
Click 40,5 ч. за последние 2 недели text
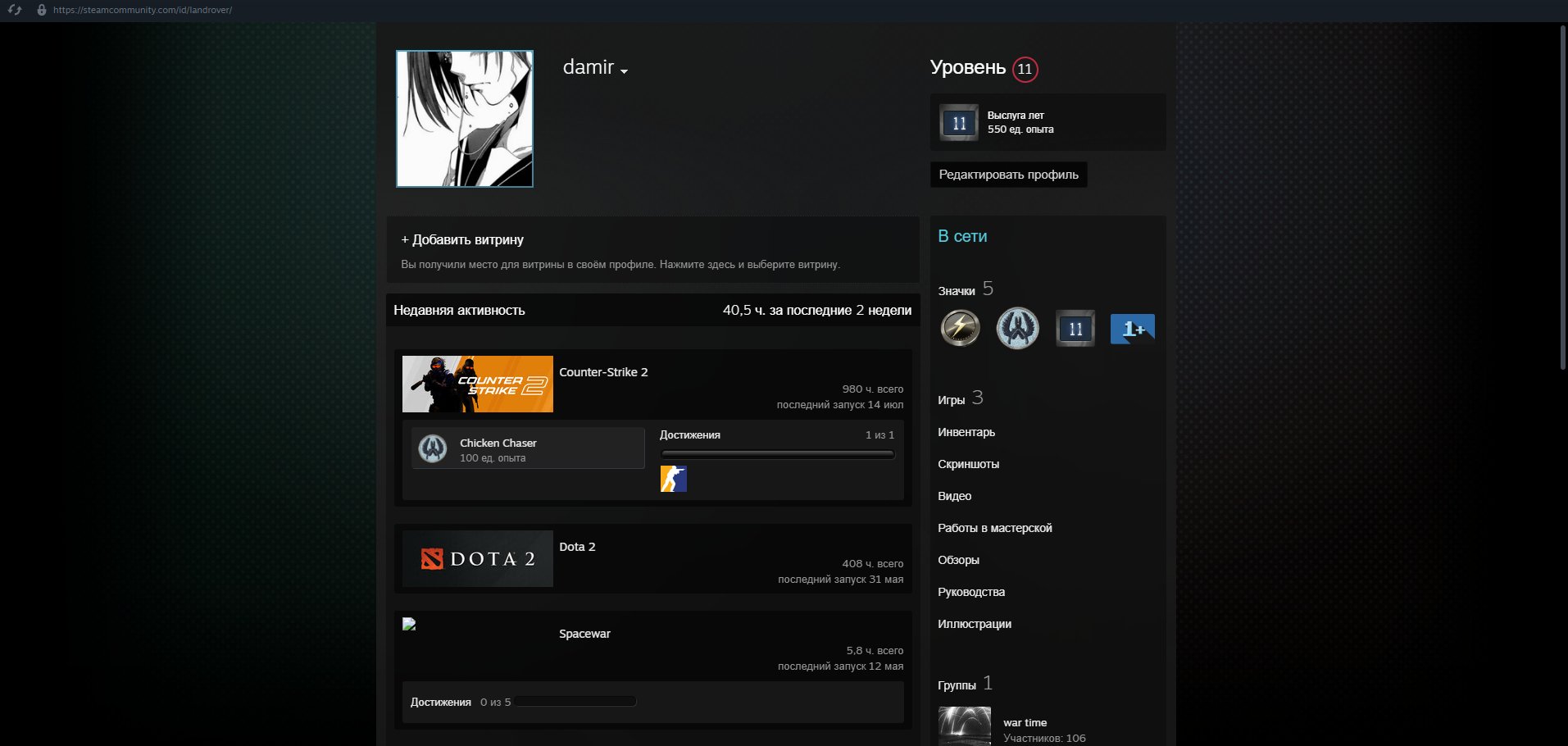coord(817,310)
